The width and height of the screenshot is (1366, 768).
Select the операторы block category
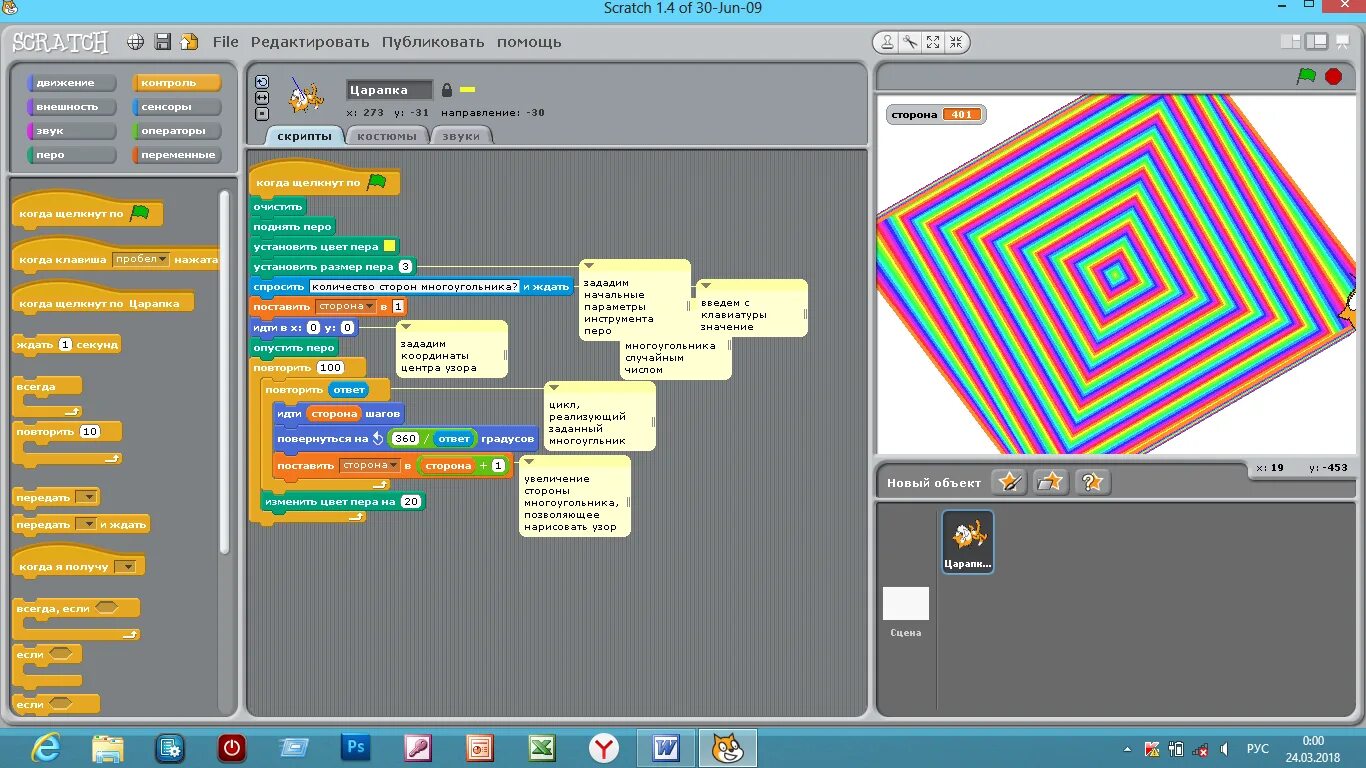tap(177, 131)
